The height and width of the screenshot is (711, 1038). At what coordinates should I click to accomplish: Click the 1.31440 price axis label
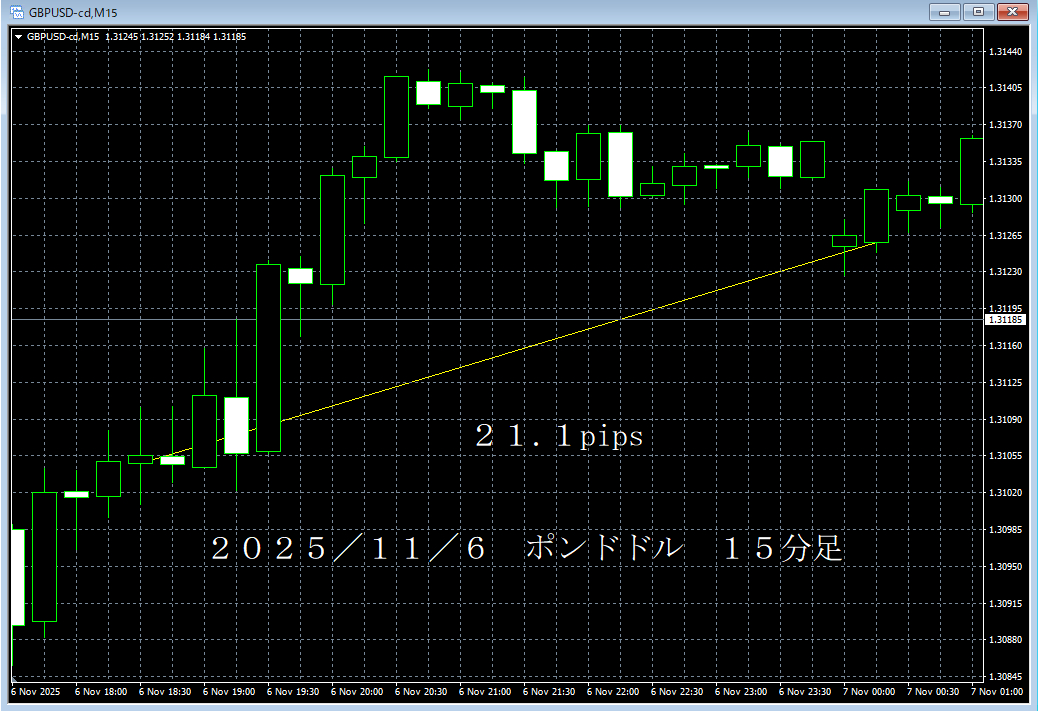click(x=1004, y=51)
